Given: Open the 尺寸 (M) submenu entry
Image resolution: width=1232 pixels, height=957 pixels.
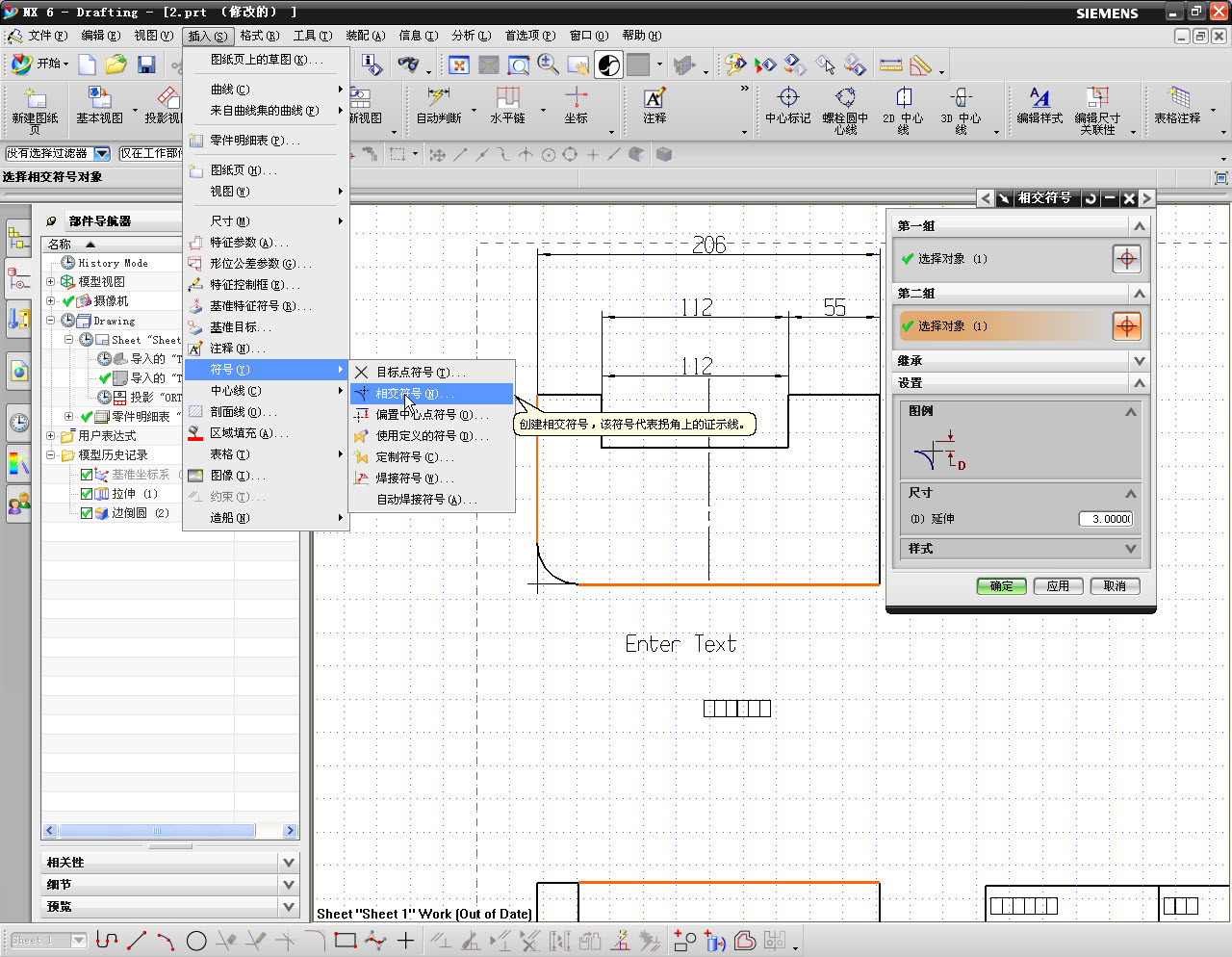Looking at the screenshot, I should pyautogui.click(x=266, y=220).
